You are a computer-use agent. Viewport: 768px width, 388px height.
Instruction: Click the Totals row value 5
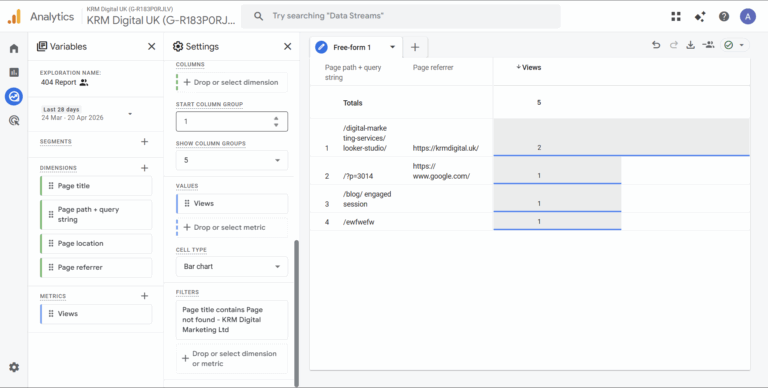pos(539,103)
